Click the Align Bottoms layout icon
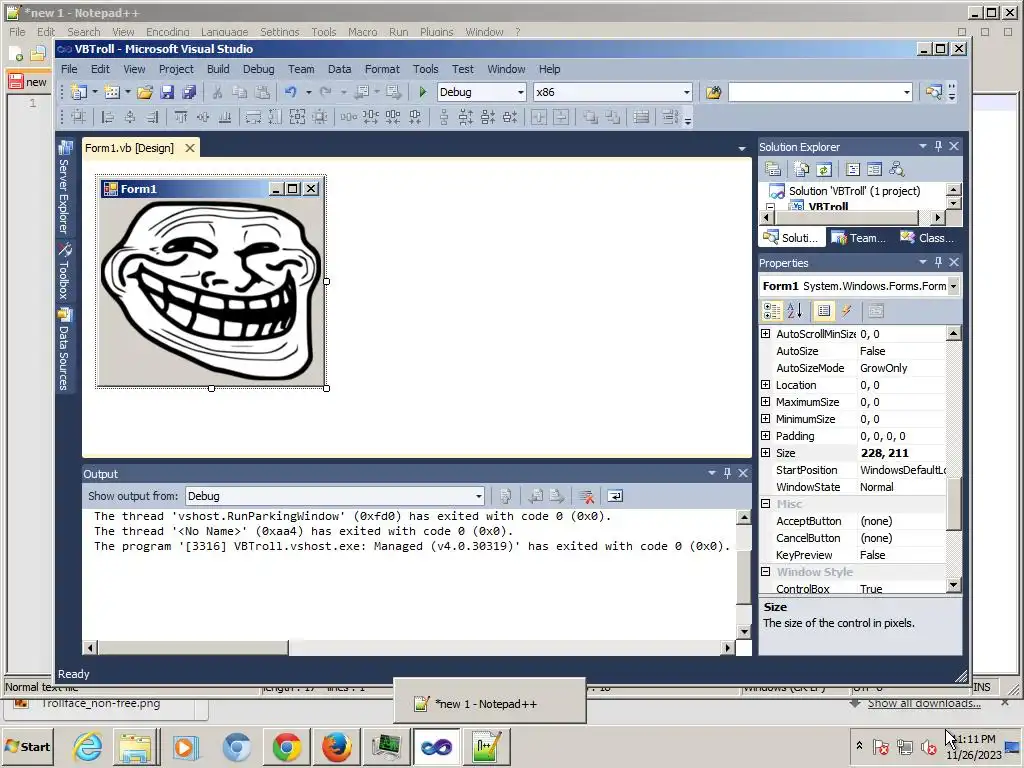 tap(225, 117)
